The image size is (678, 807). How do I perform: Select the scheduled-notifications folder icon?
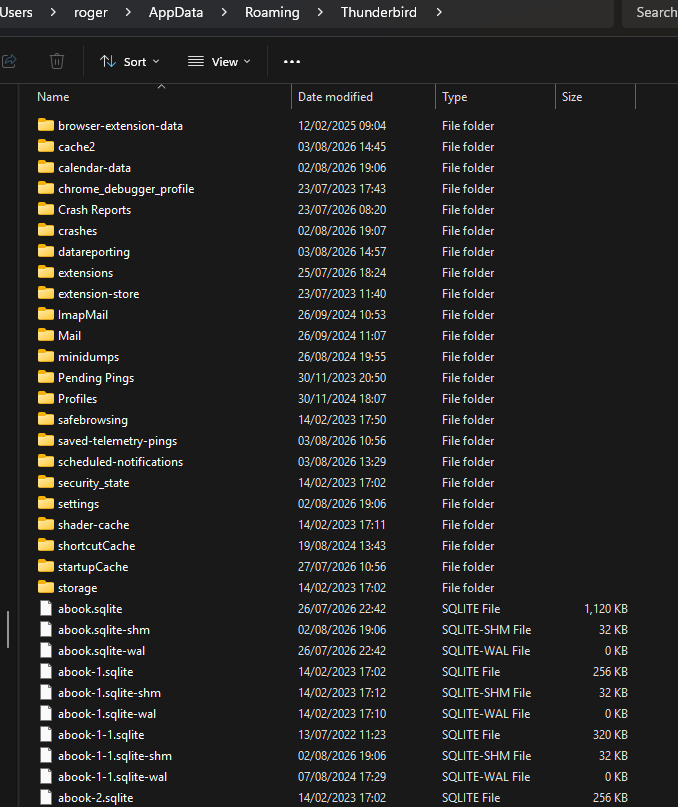[x=46, y=461]
